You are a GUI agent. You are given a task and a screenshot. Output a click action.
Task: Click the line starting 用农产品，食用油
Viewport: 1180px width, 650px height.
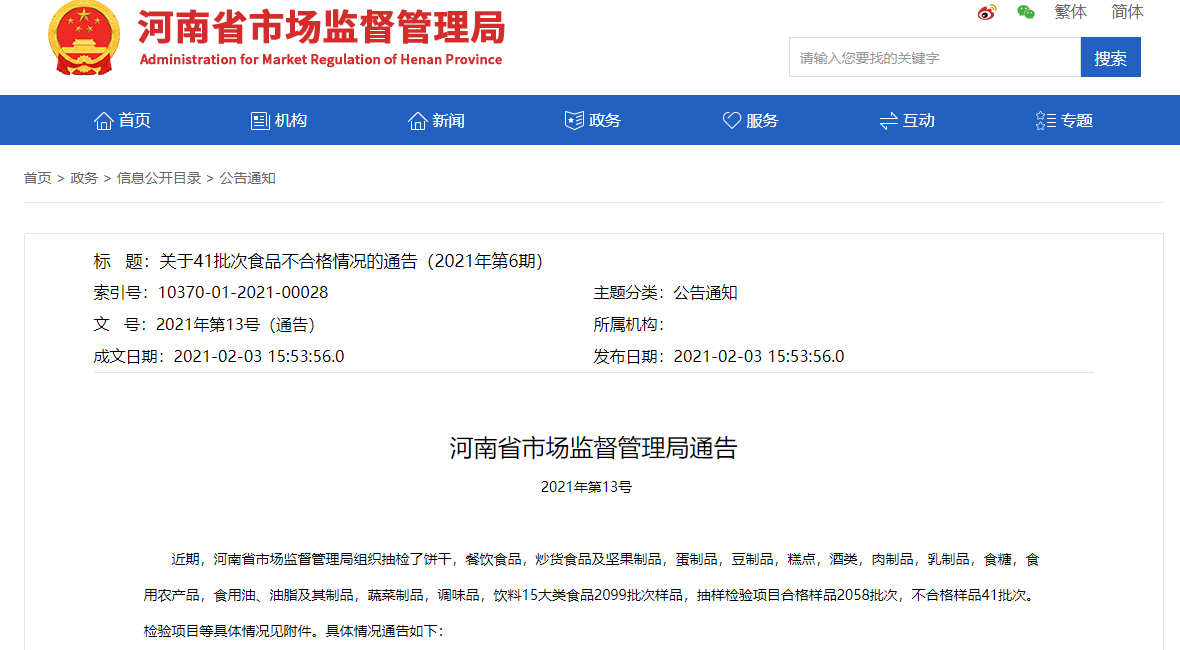[592, 595]
